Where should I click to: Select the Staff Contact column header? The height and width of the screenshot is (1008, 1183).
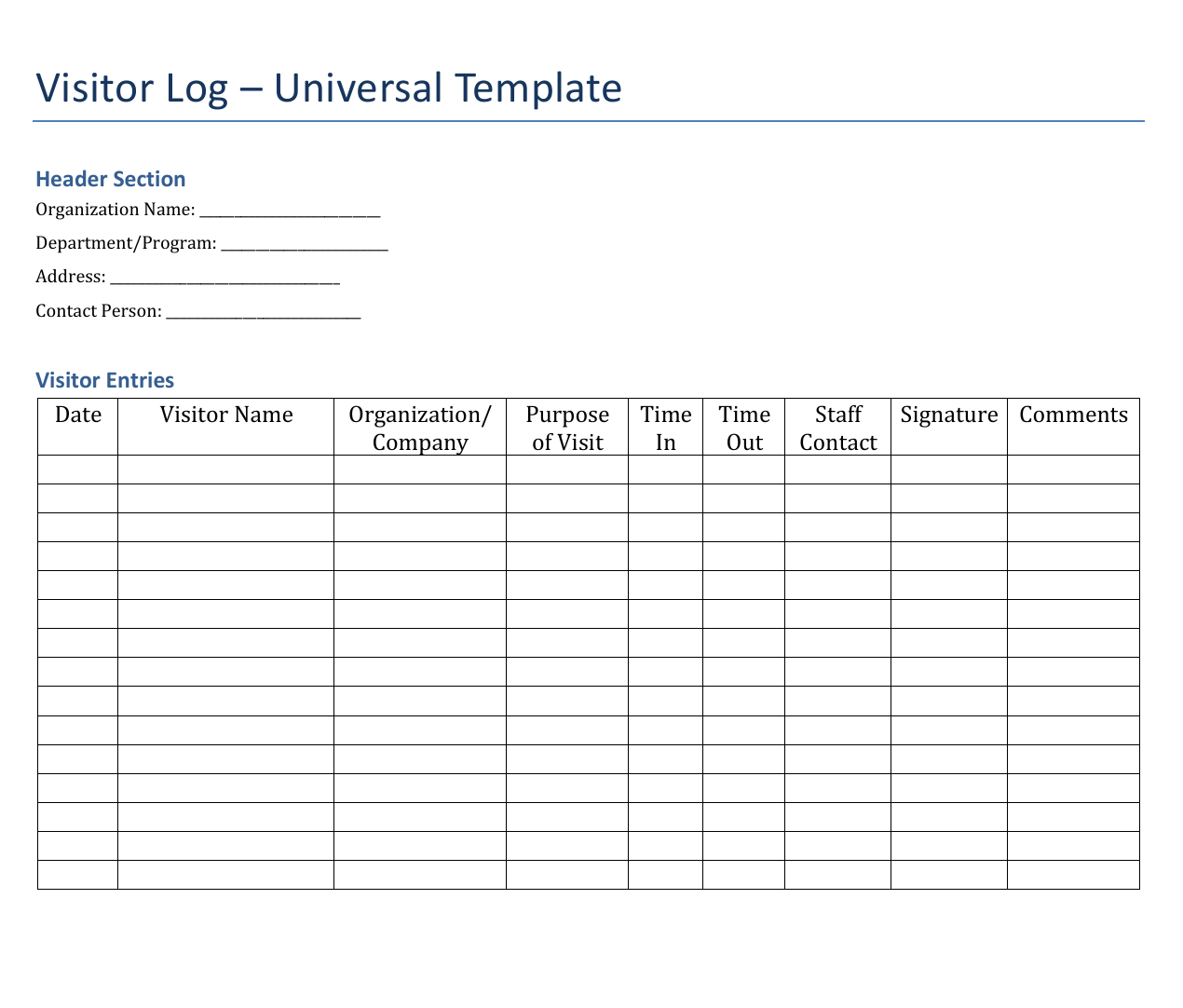[x=837, y=428]
